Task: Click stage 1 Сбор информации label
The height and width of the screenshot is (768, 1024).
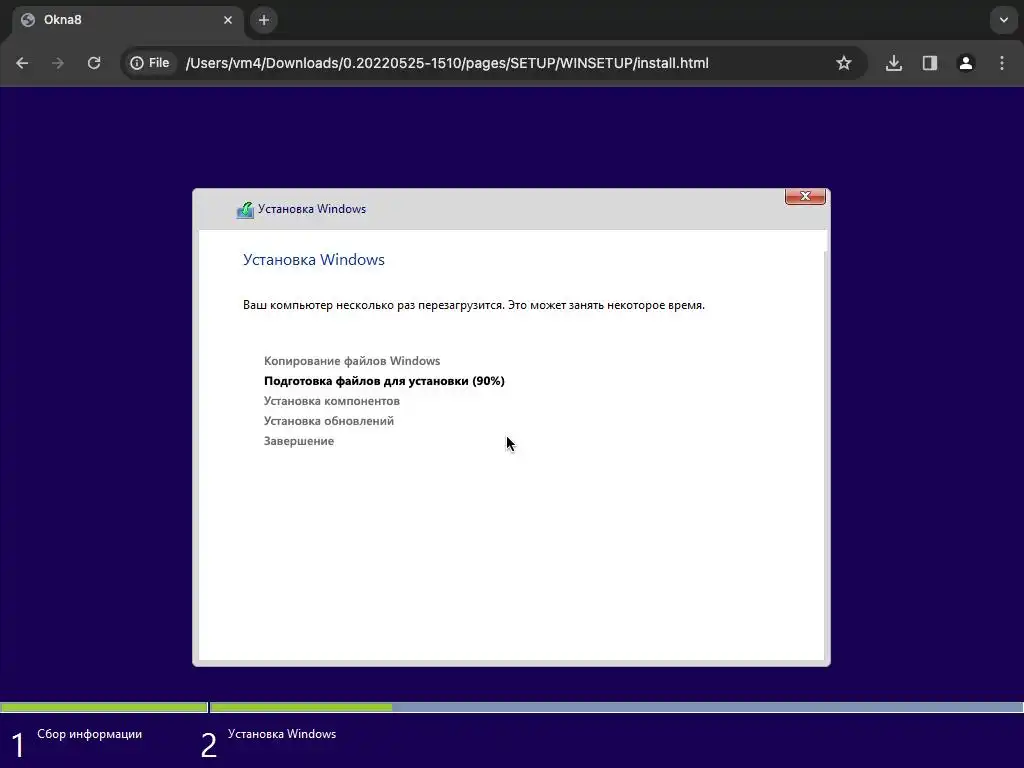Action: (x=89, y=734)
